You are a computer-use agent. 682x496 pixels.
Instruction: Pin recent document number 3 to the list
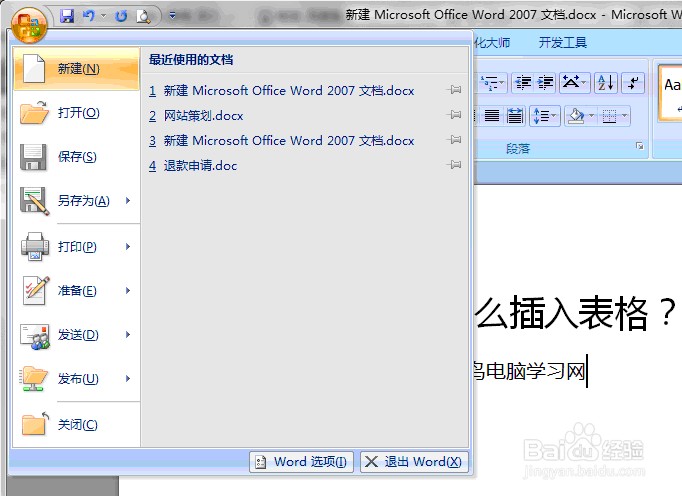point(455,140)
